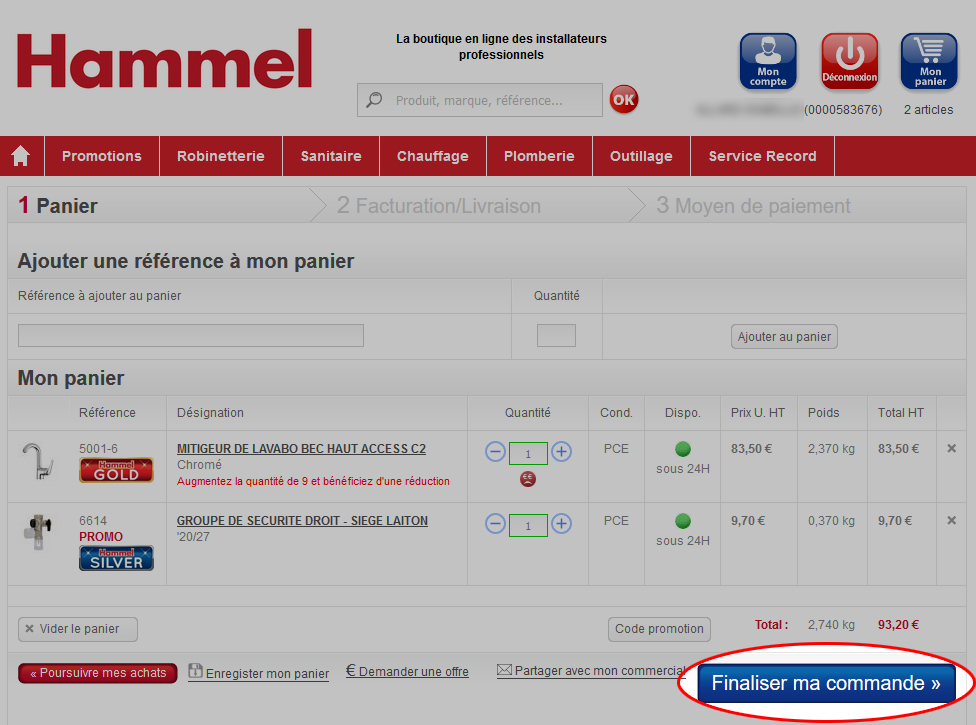Open the Plomberie menu
Viewport: 976px width, 725px height.
click(539, 156)
